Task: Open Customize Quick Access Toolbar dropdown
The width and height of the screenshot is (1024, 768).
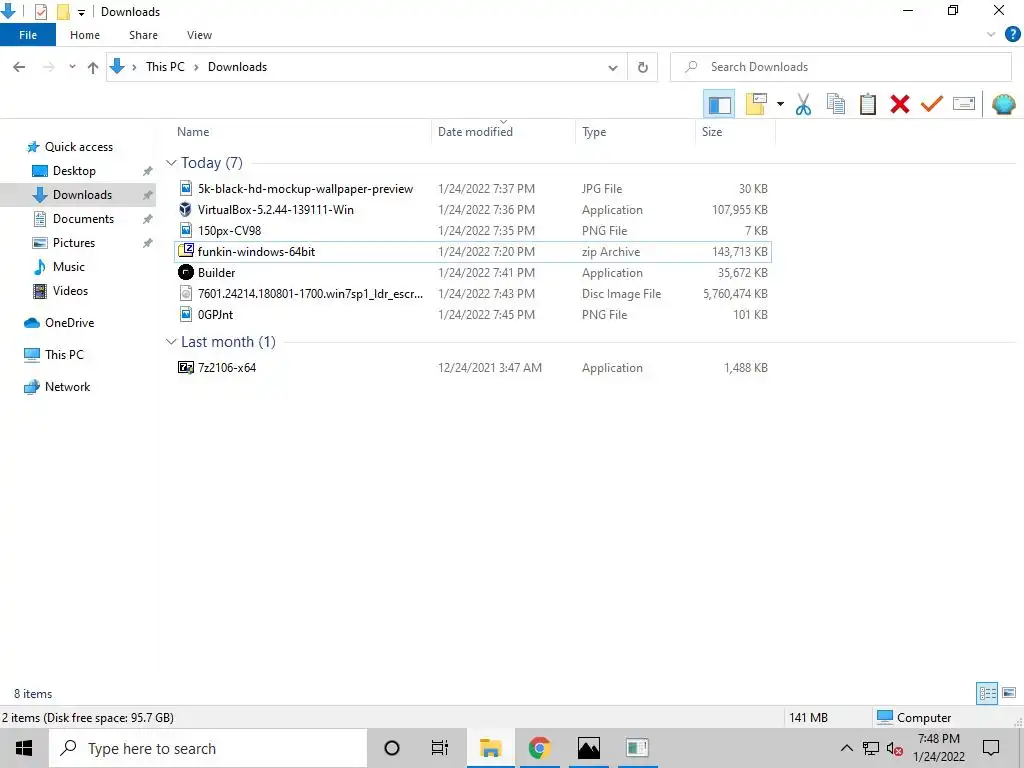Action: pyautogui.click(x=82, y=12)
